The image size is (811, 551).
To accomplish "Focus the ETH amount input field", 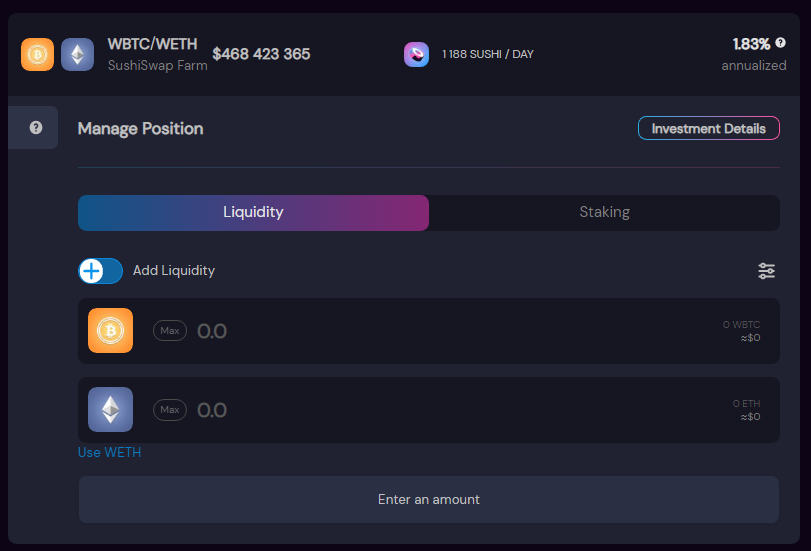I will 400,410.
